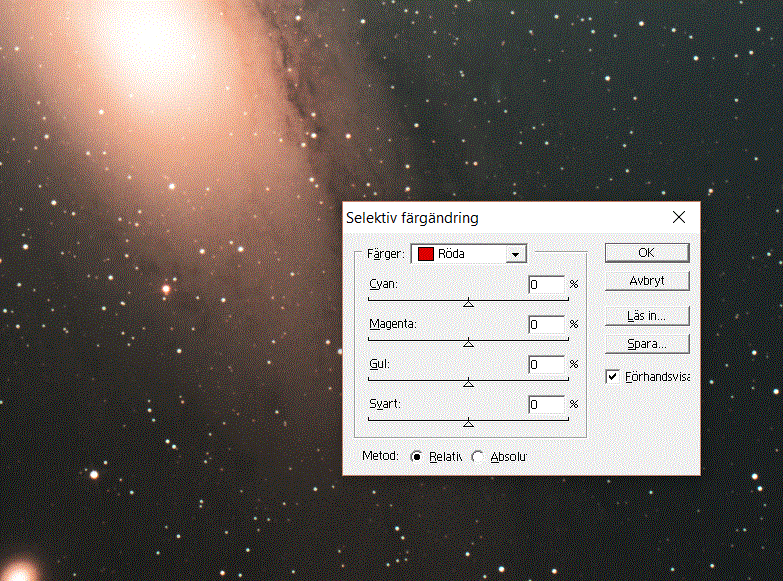Click the Avbryt button
The height and width of the screenshot is (581, 783).
[647, 281]
